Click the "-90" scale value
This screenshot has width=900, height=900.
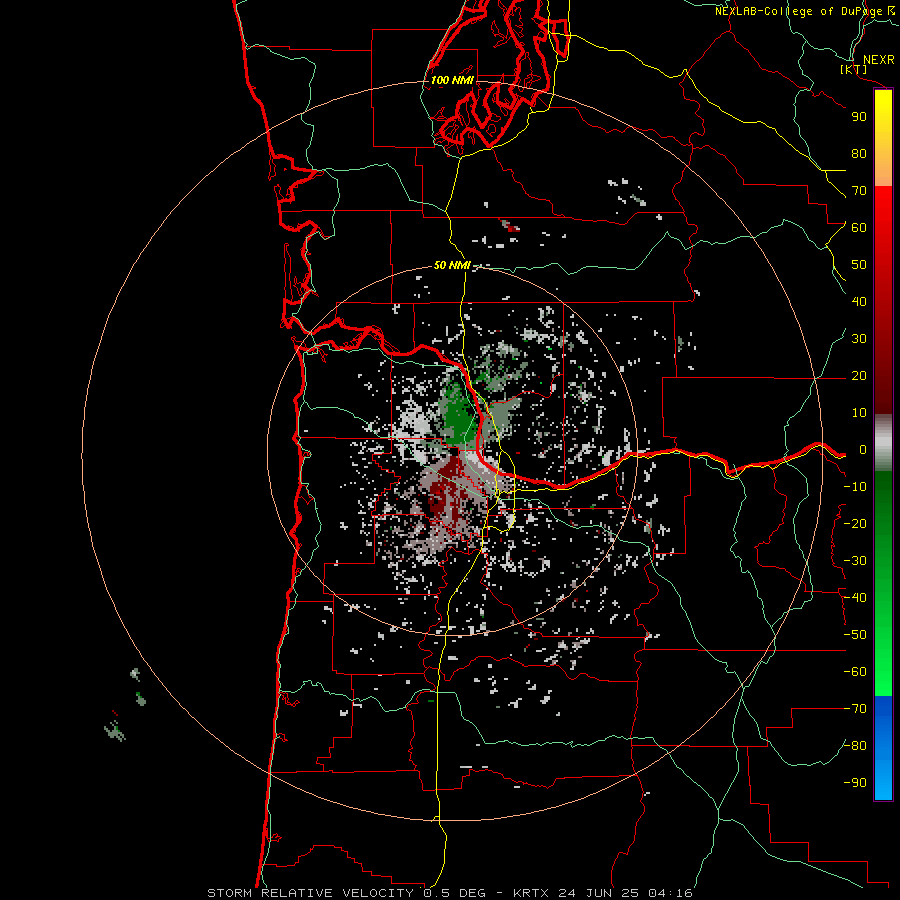pyautogui.click(x=855, y=783)
